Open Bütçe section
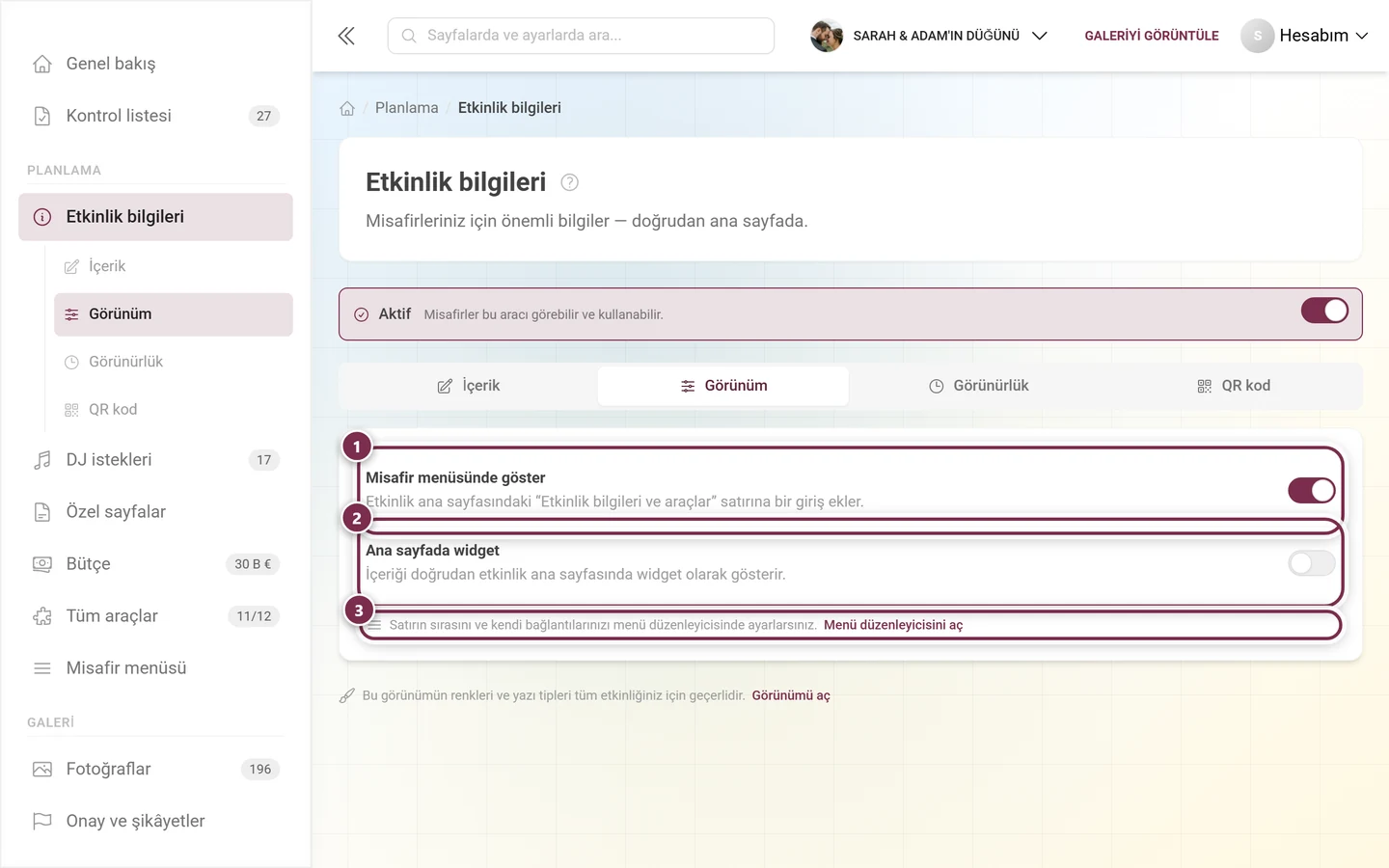The height and width of the screenshot is (868, 1389). (155, 564)
